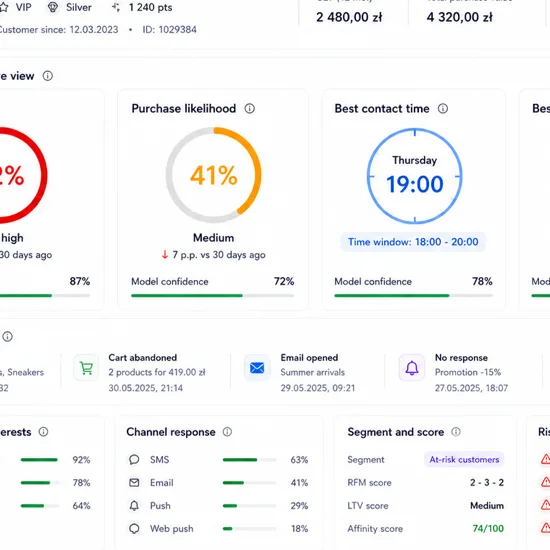Click the Email opened envelope icon

[257, 368]
